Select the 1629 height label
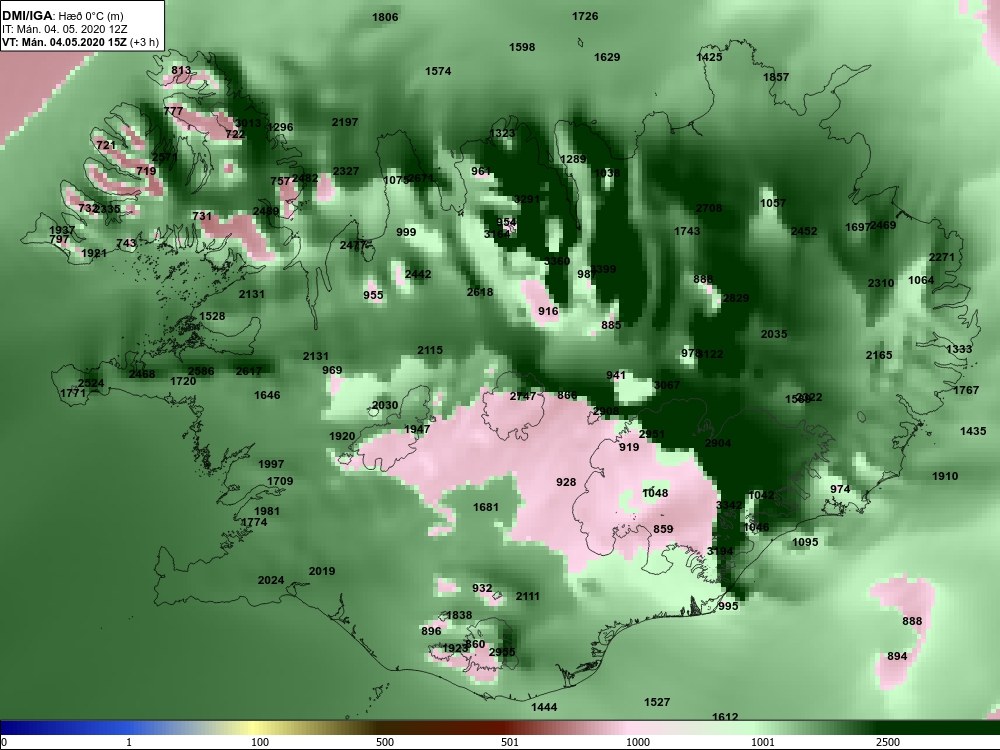Viewport: 1000px width, 750px height. [x=607, y=57]
